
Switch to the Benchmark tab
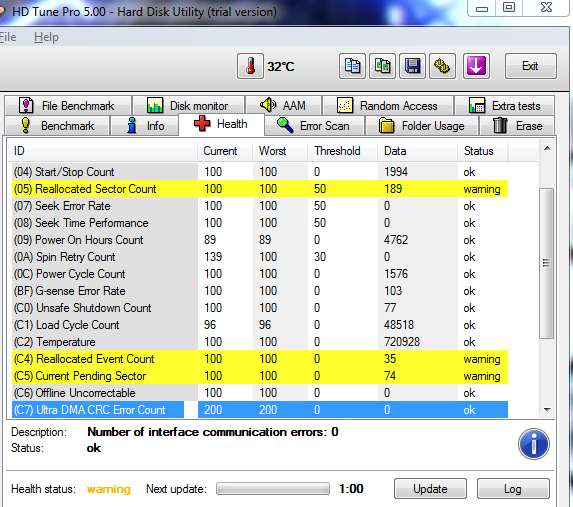click(57, 126)
